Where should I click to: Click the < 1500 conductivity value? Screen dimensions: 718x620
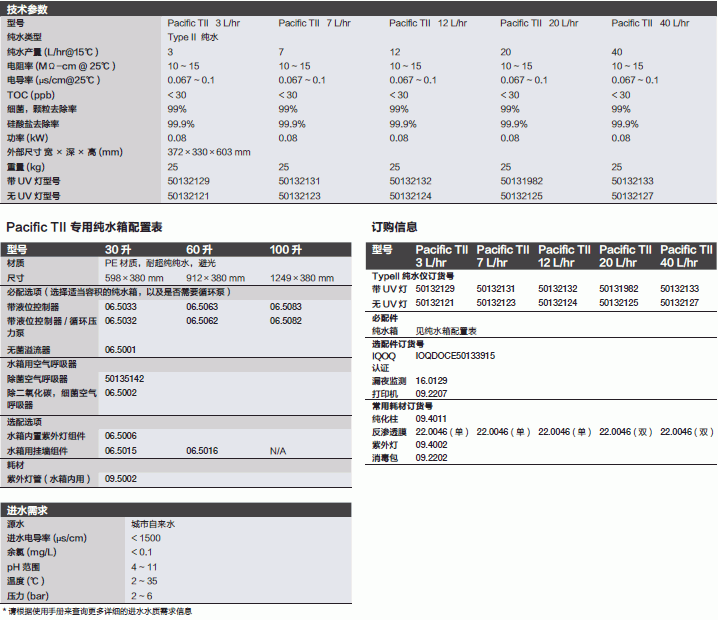coord(146,538)
